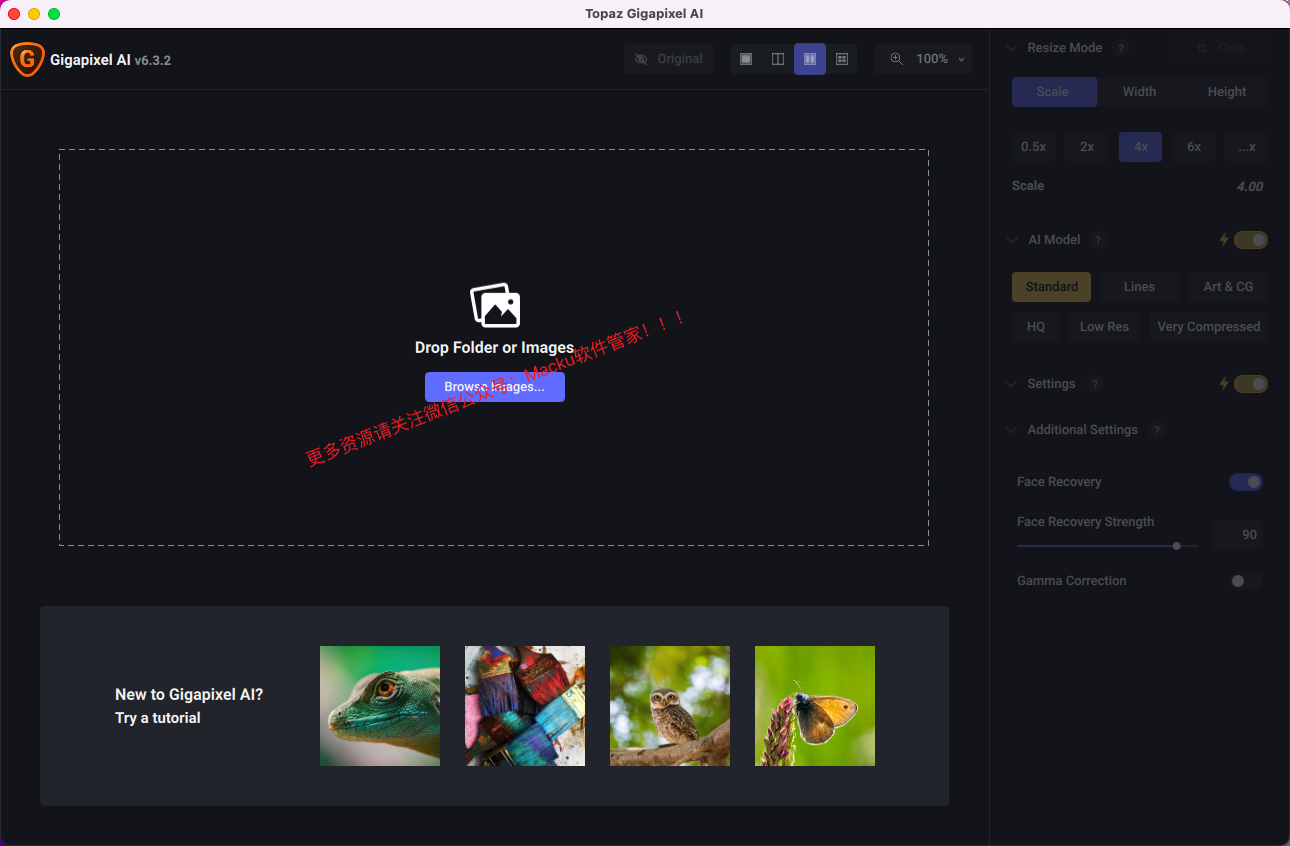Select the side-by-side view layout icon
Viewport: 1290px width, 846px height.
click(x=810, y=59)
